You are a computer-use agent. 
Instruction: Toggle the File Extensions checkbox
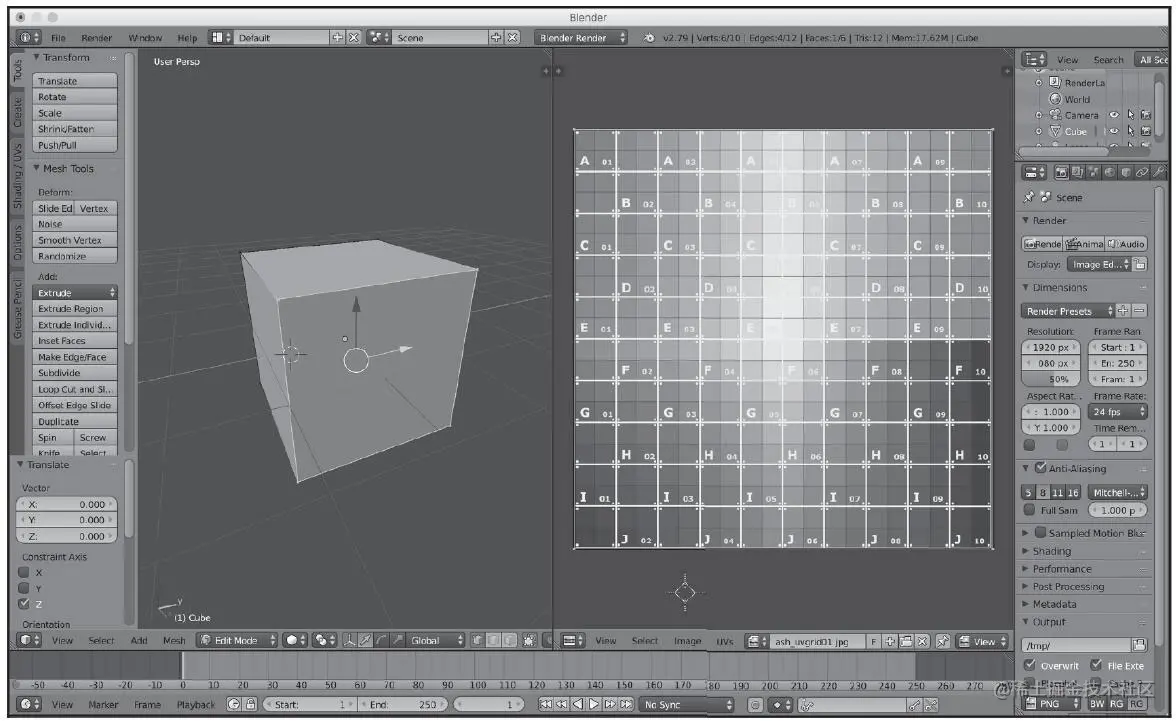coord(1096,665)
